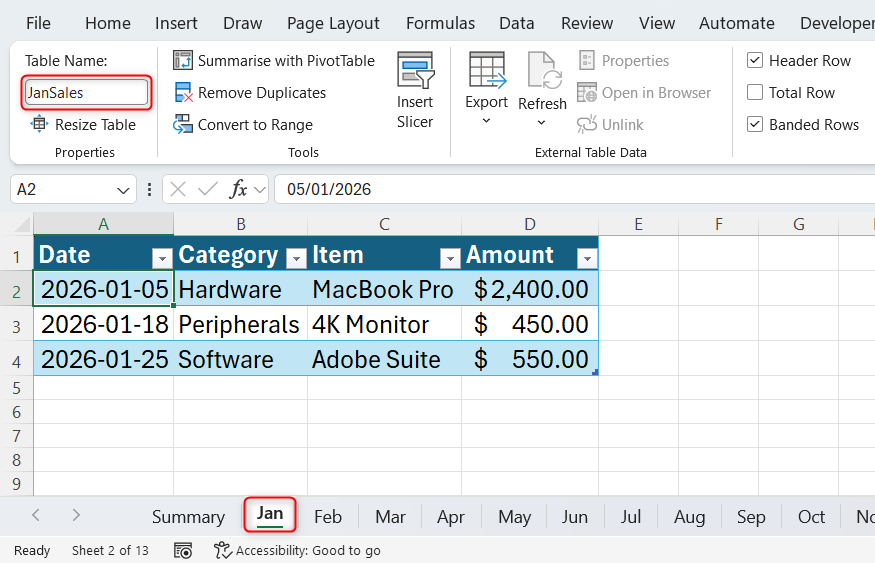Select the Jan sheet tab
875x563 pixels.
pos(270,514)
